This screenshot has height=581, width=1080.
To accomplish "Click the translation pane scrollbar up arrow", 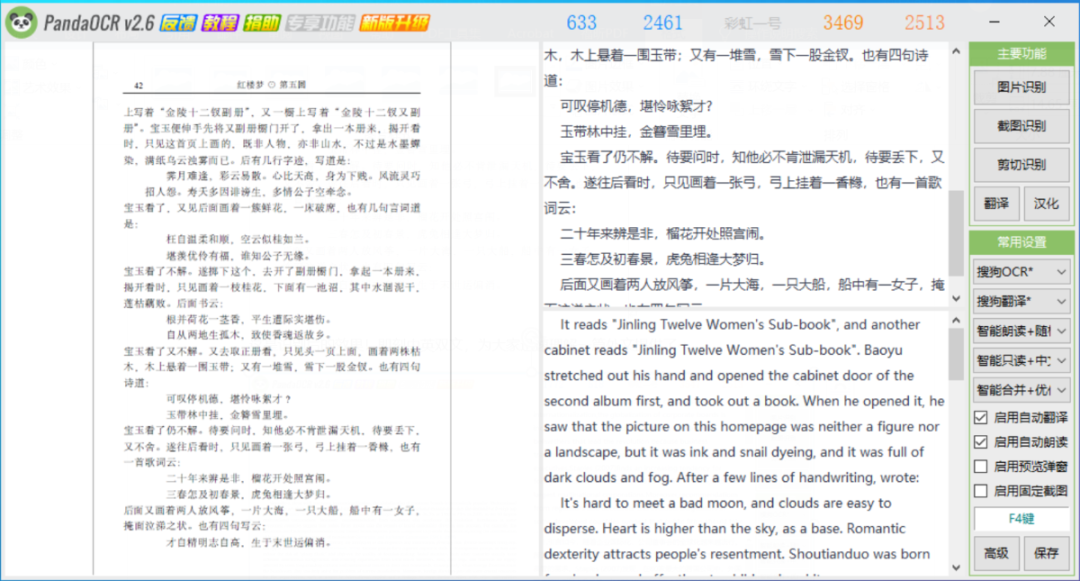I will 956,321.
